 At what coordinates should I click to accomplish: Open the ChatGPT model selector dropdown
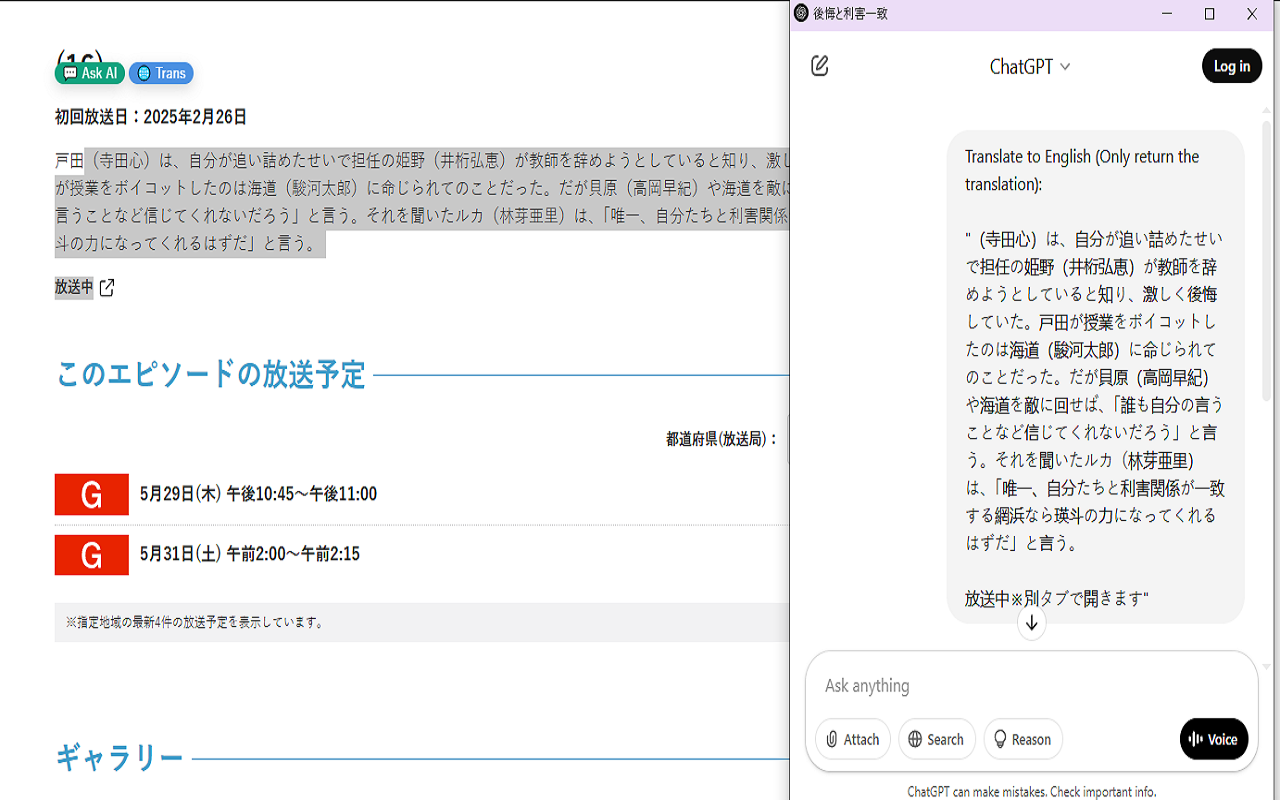(x=1029, y=66)
